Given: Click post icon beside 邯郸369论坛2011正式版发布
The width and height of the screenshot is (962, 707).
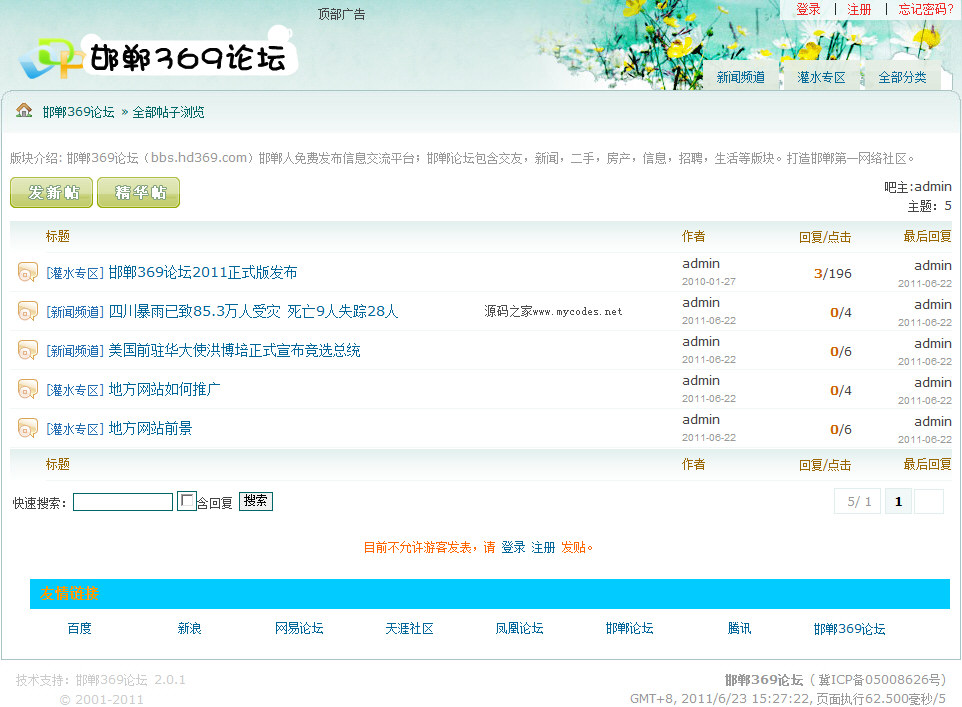Looking at the screenshot, I should tap(27, 272).
